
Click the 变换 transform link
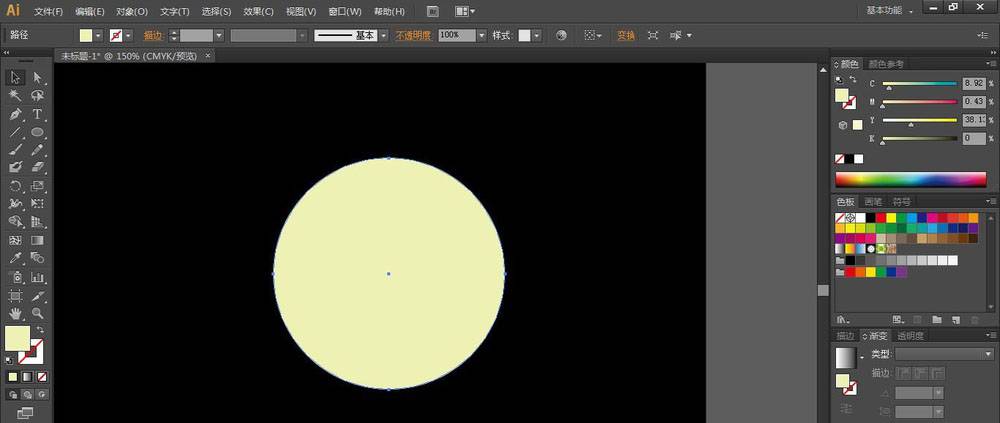pos(626,35)
